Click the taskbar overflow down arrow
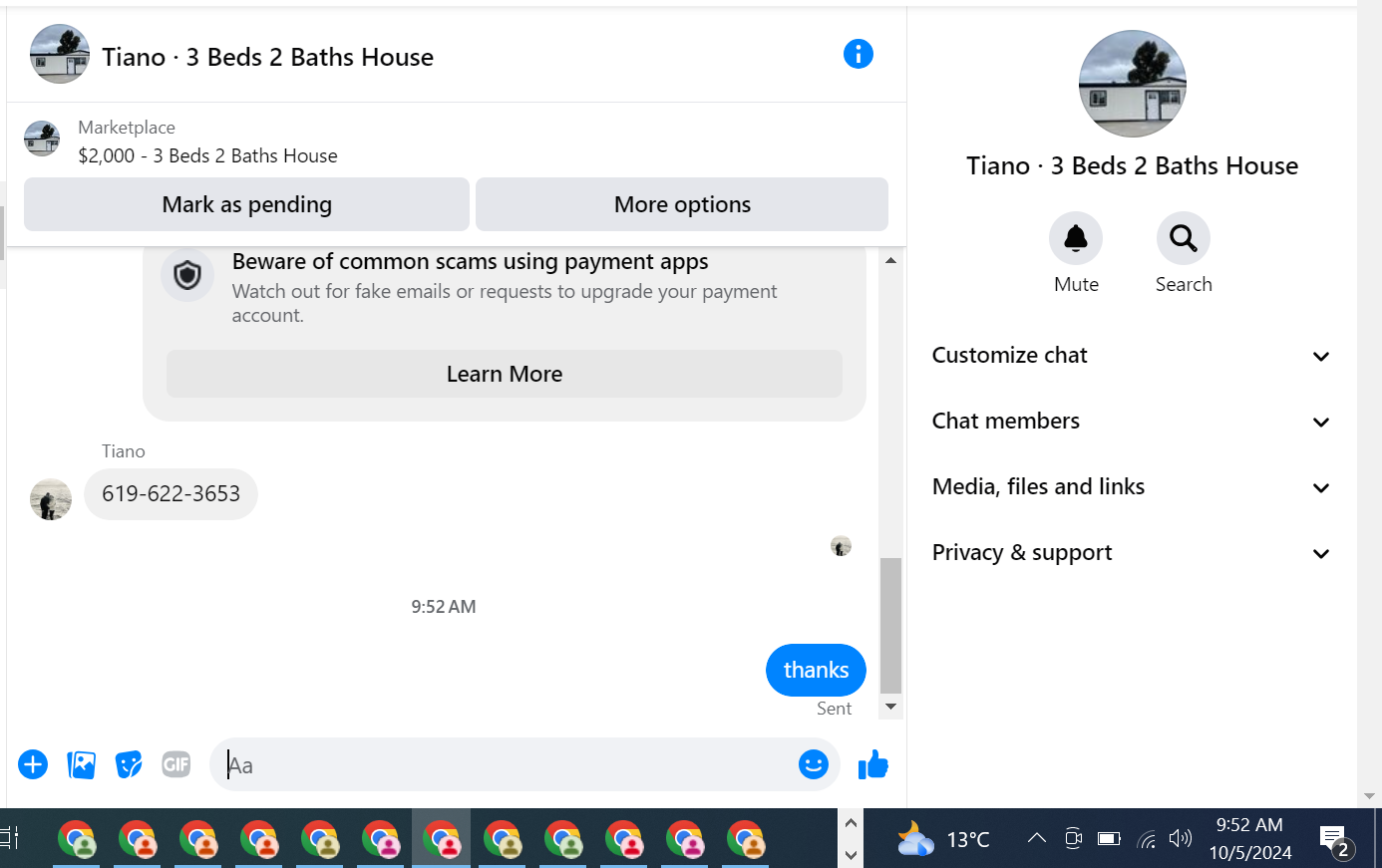1382x868 pixels. pos(851,854)
